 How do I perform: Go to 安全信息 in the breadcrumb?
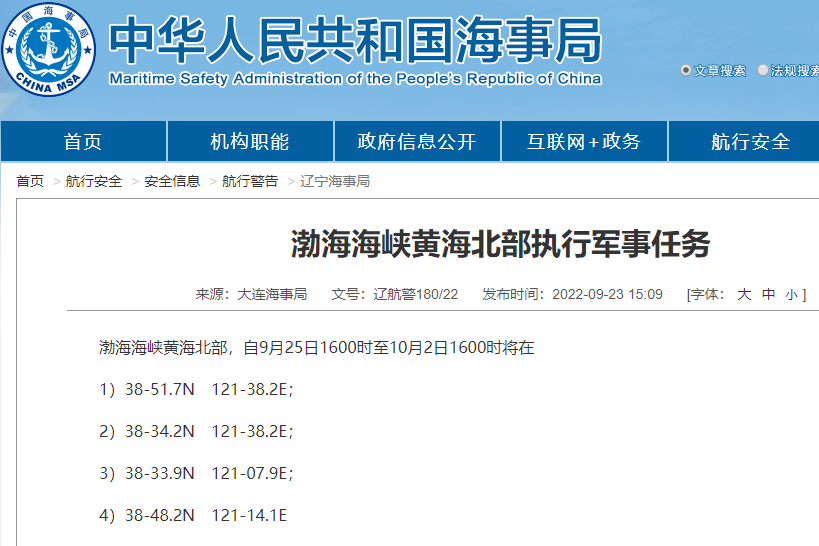(x=172, y=181)
